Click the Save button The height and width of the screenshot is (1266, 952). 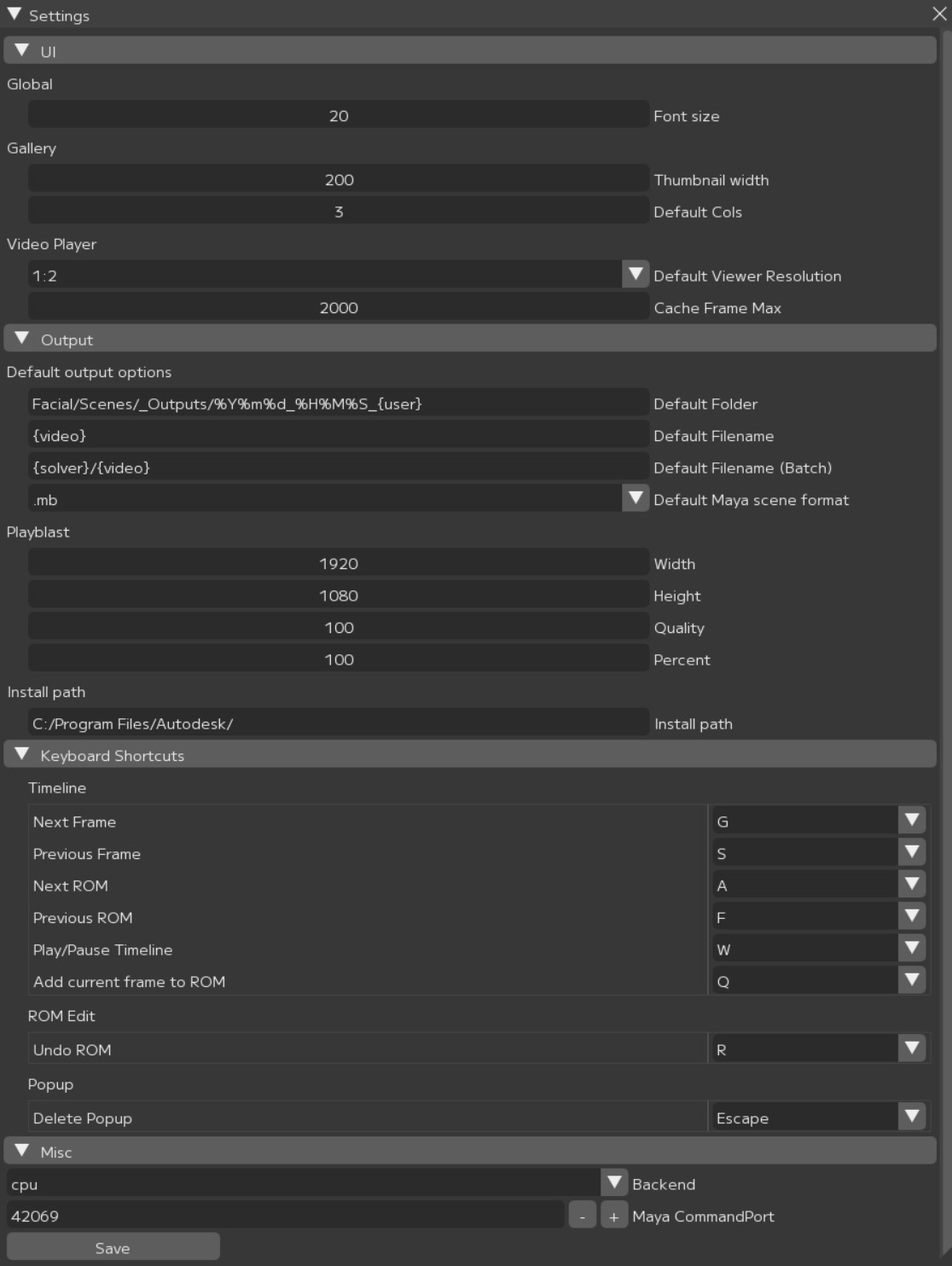(x=113, y=1247)
